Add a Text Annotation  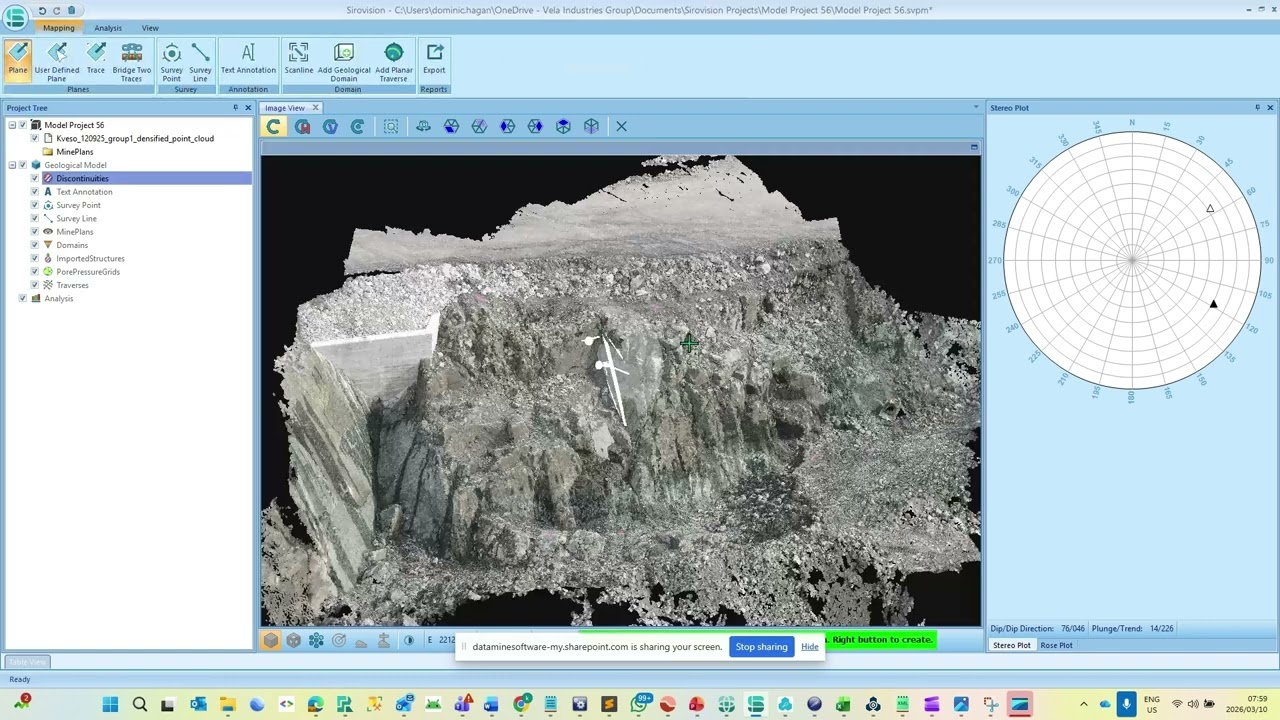click(x=248, y=59)
